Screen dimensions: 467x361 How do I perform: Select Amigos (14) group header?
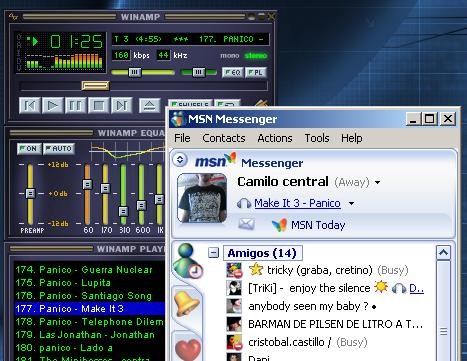coord(262,253)
